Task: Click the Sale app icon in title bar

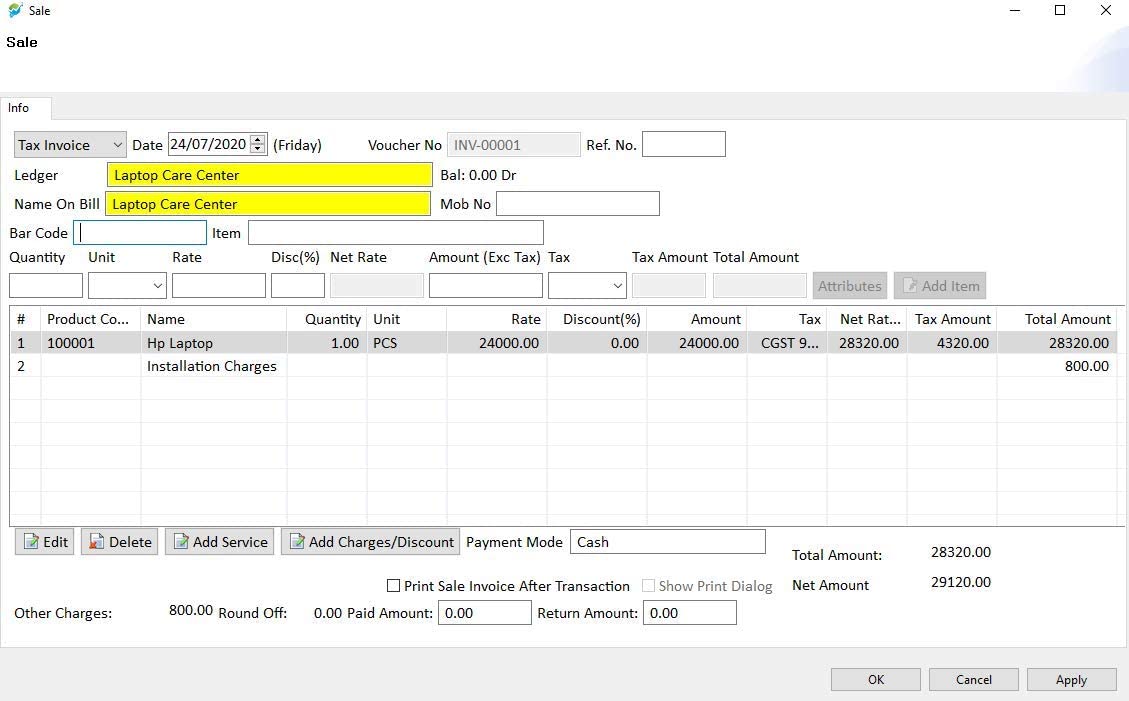Action: pyautogui.click(x=15, y=10)
